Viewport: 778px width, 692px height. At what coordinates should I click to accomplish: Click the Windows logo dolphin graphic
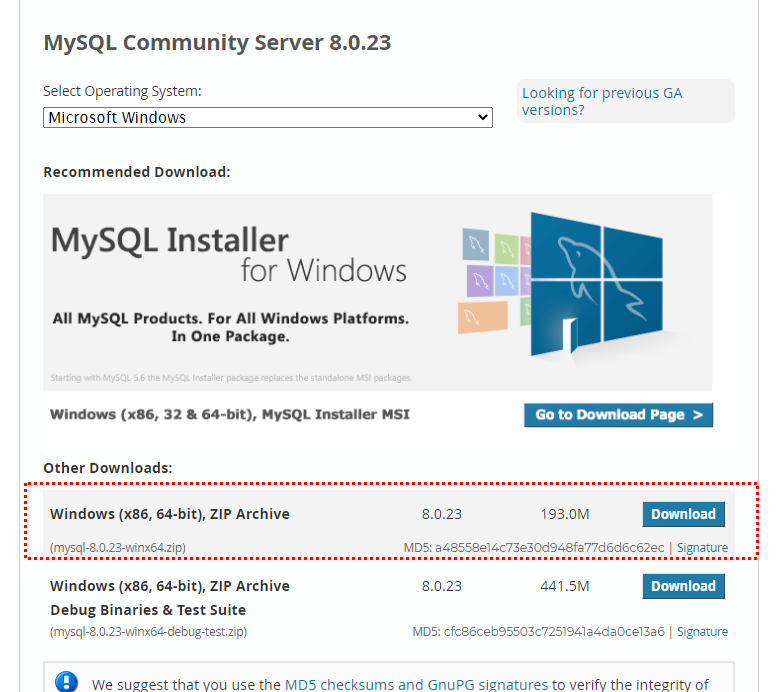pyautogui.click(x=596, y=284)
